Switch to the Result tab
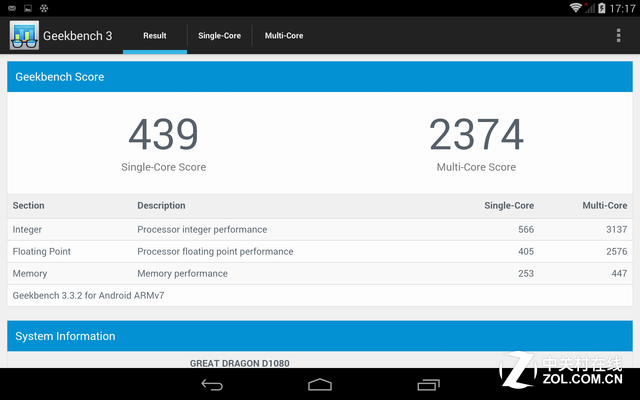 tap(155, 36)
